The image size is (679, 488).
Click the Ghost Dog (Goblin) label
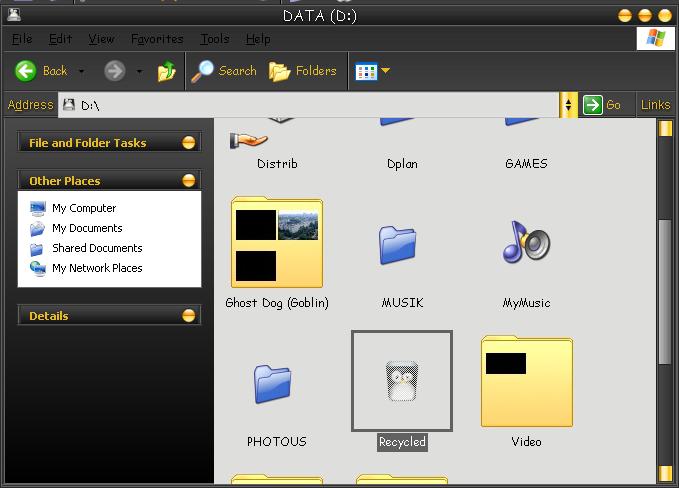[277, 303]
